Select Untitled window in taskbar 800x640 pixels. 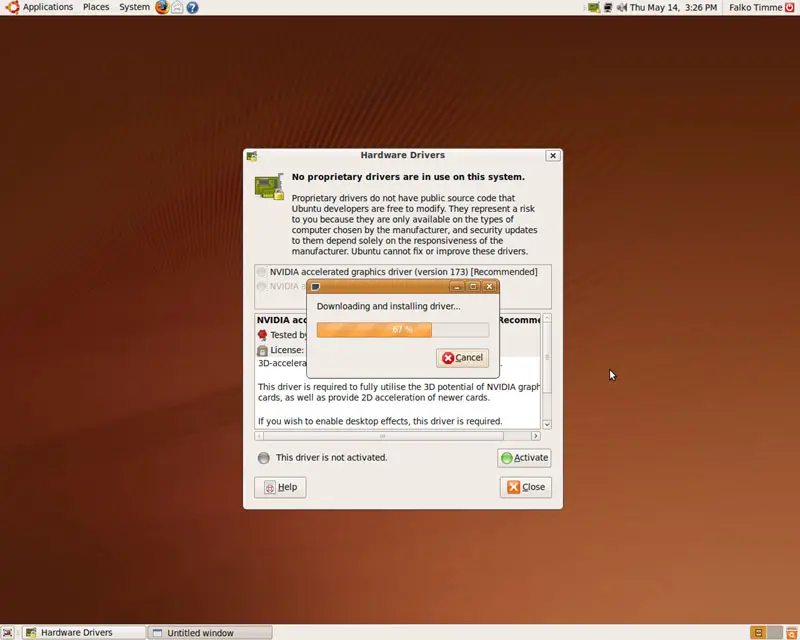pos(210,633)
